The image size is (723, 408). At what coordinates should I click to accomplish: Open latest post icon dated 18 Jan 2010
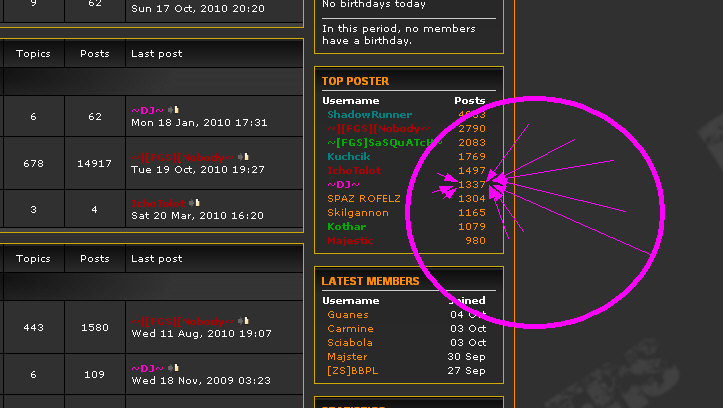pyautogui.click(x=173, y=109)
